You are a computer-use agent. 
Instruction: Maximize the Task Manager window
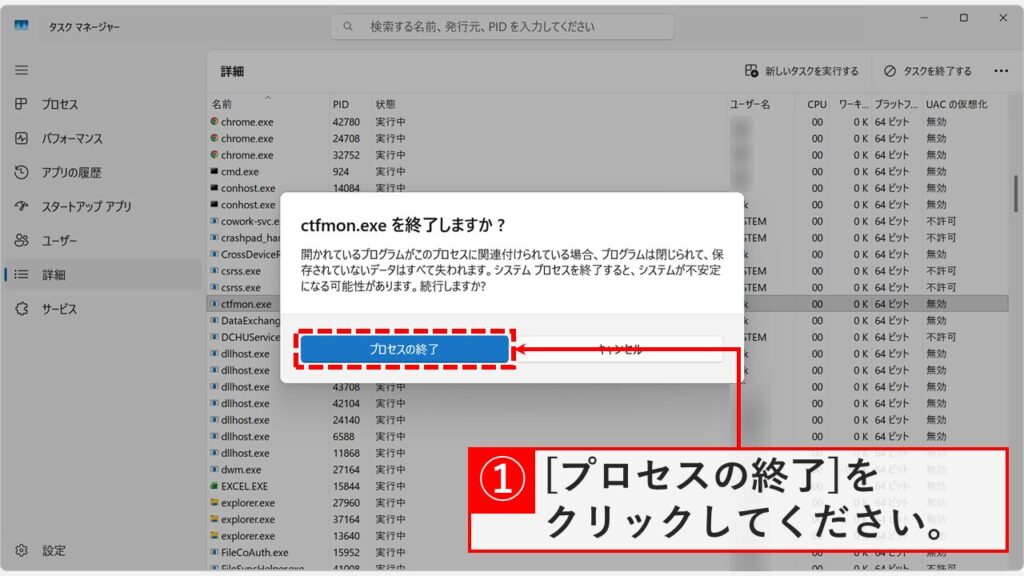click(964, 18)
